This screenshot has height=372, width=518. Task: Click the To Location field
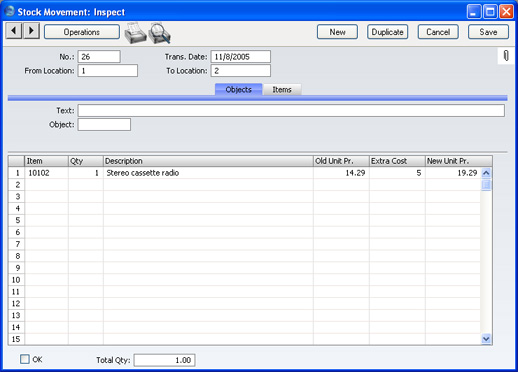240,71
